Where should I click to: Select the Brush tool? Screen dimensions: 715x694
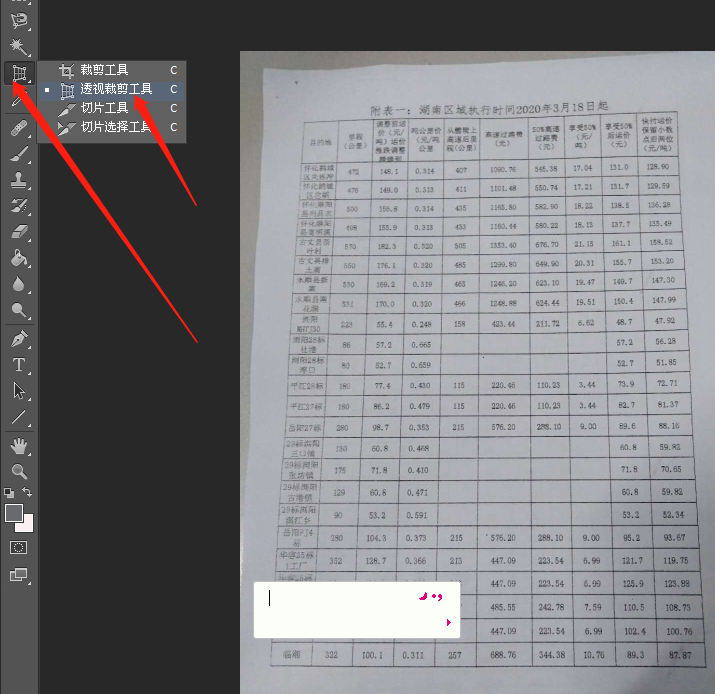click(x=19, y=154)
